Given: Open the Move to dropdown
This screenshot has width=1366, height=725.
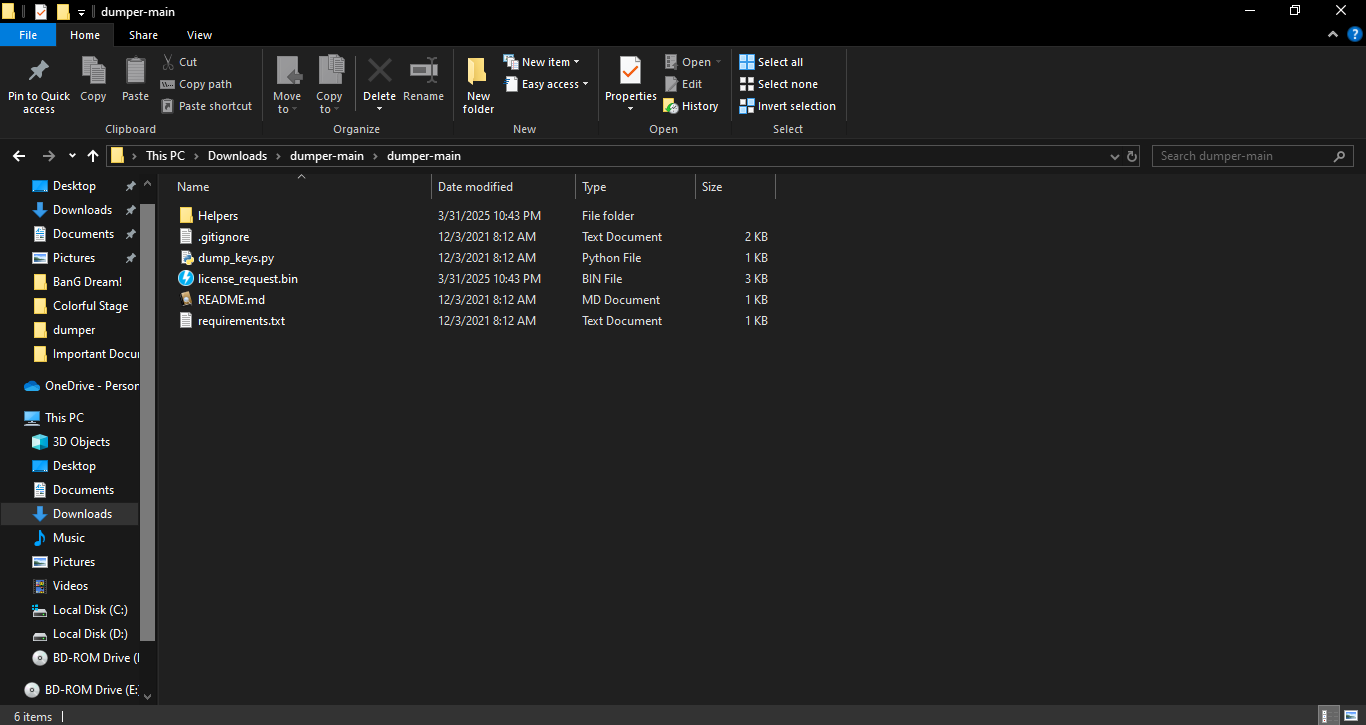Looking at the screenshot, I should pos(287,86).
